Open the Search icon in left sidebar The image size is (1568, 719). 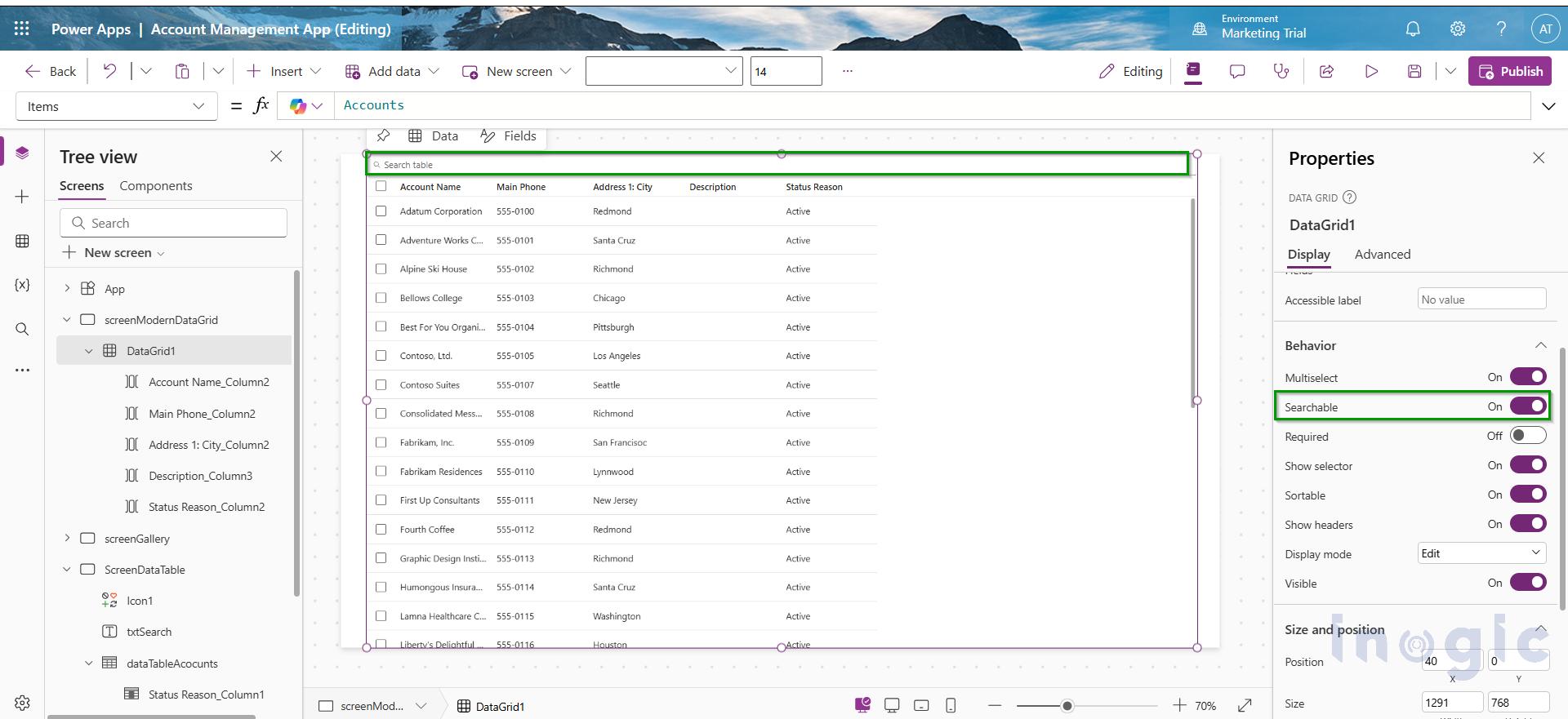pyautogui.click(x=22, y=329)
